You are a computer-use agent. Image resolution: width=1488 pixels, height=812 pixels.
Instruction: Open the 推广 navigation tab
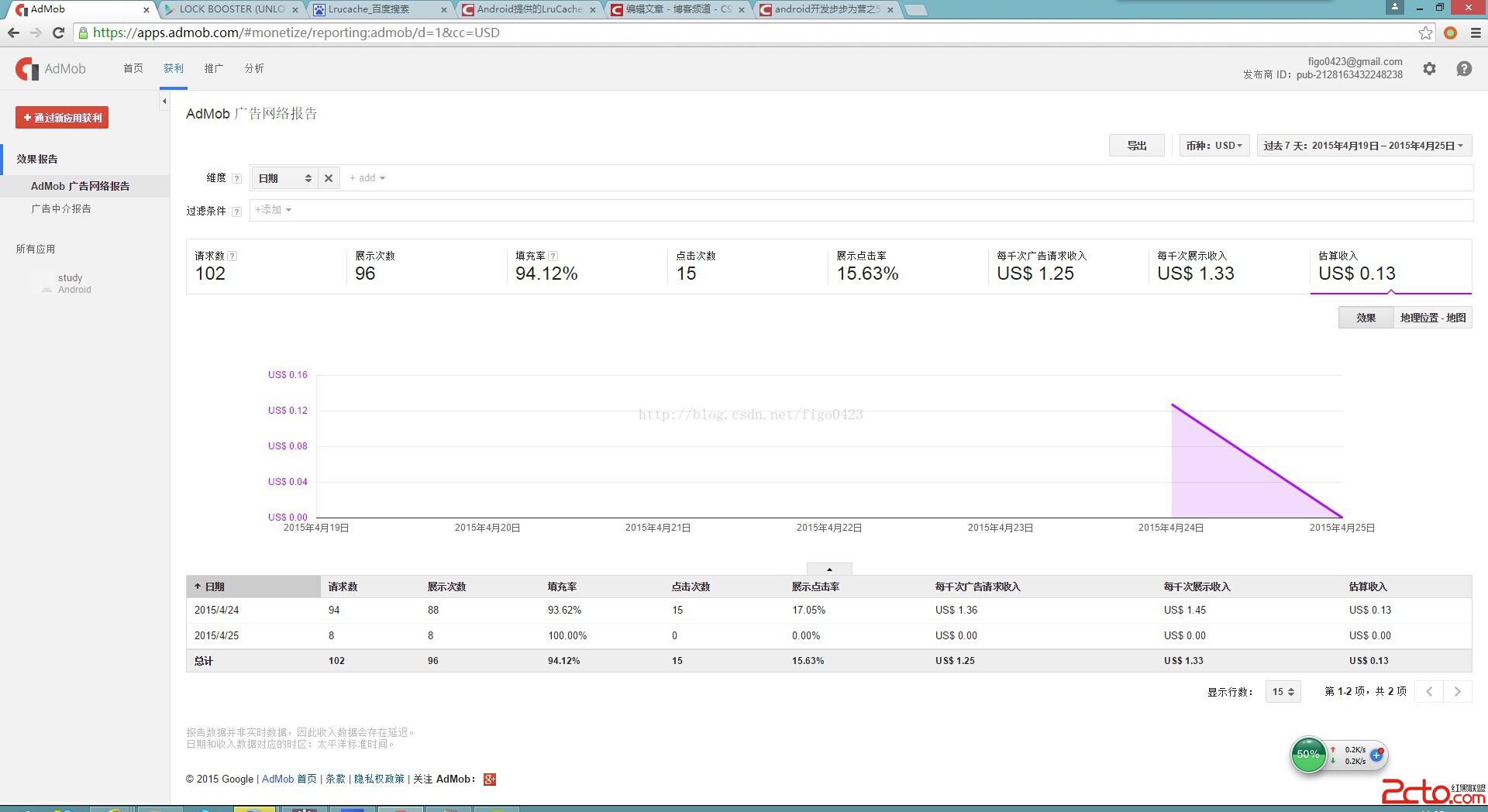pyautogui.click(x=214, y=68)
